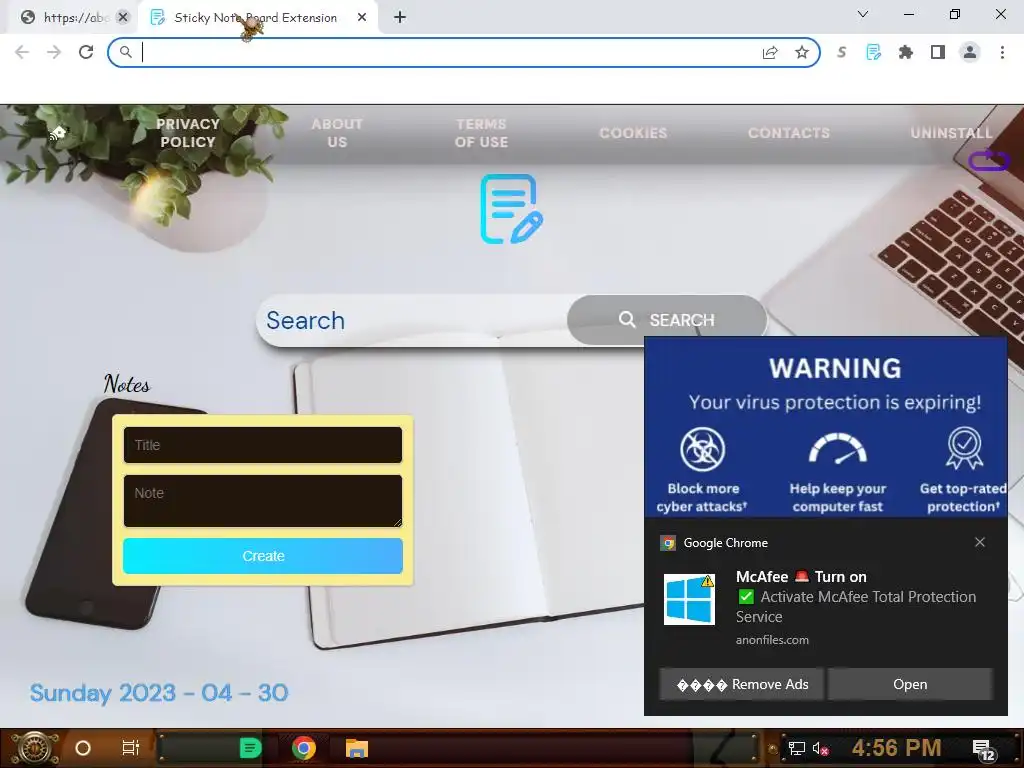Click the 4:56 PM taskbar clock
This screenshot has width=1024, height=768.
tap(896, 748)
